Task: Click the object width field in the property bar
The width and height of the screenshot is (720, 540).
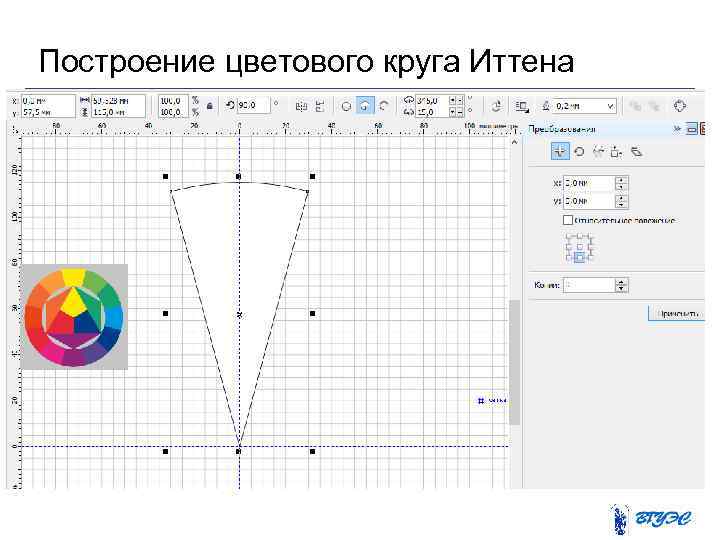Action: click(118, 100)
